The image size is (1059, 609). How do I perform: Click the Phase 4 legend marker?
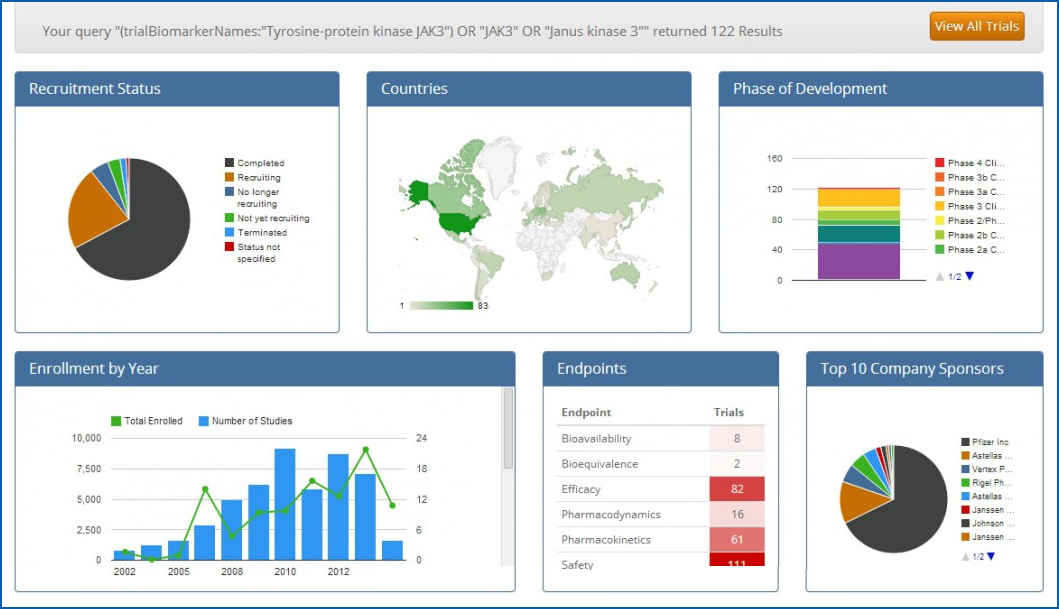pyautogui.click(x=940, y=163)
